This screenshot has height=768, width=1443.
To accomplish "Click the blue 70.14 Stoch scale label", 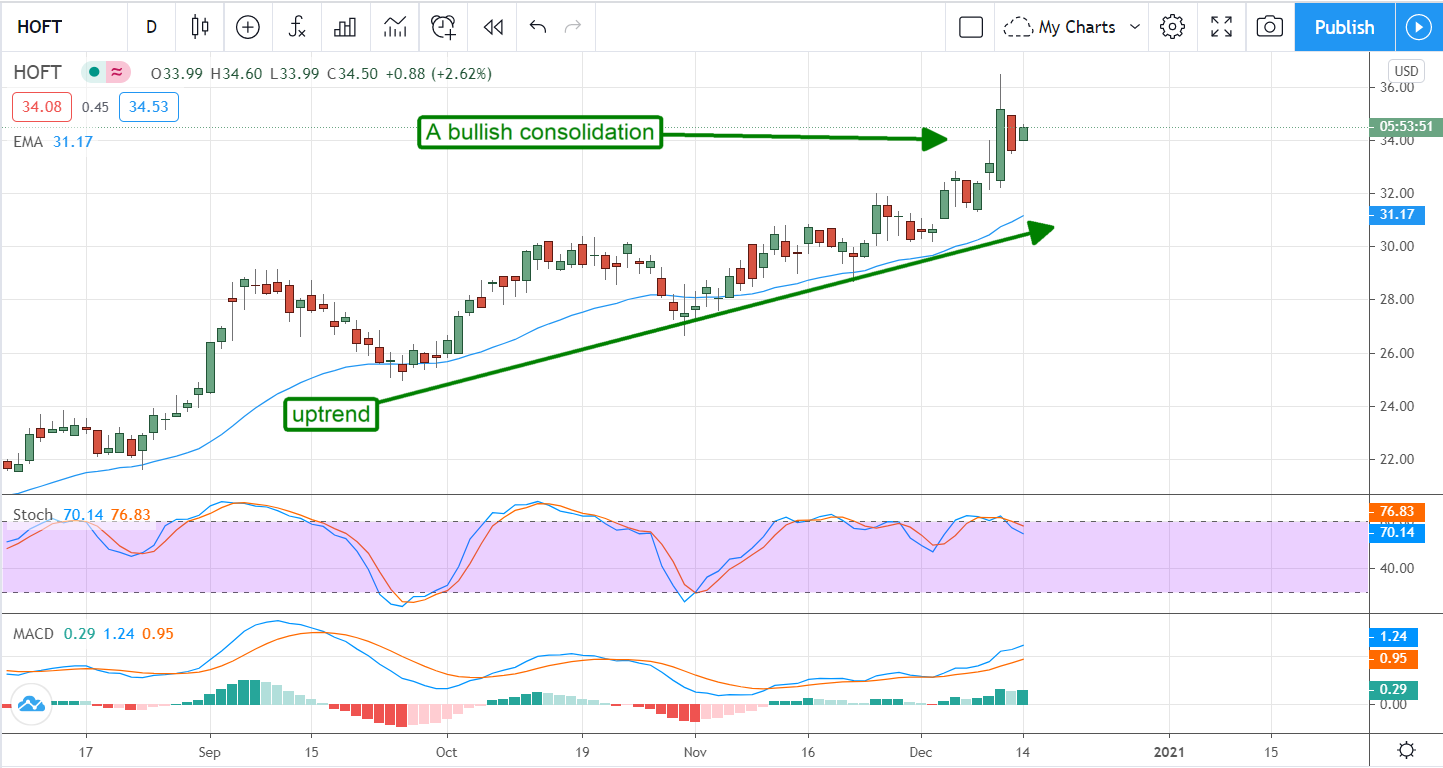I will point(1398,533).
